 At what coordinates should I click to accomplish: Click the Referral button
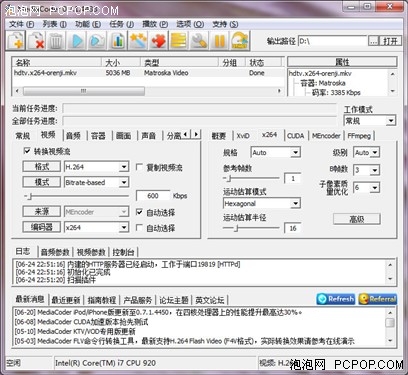tap(378, 299)
